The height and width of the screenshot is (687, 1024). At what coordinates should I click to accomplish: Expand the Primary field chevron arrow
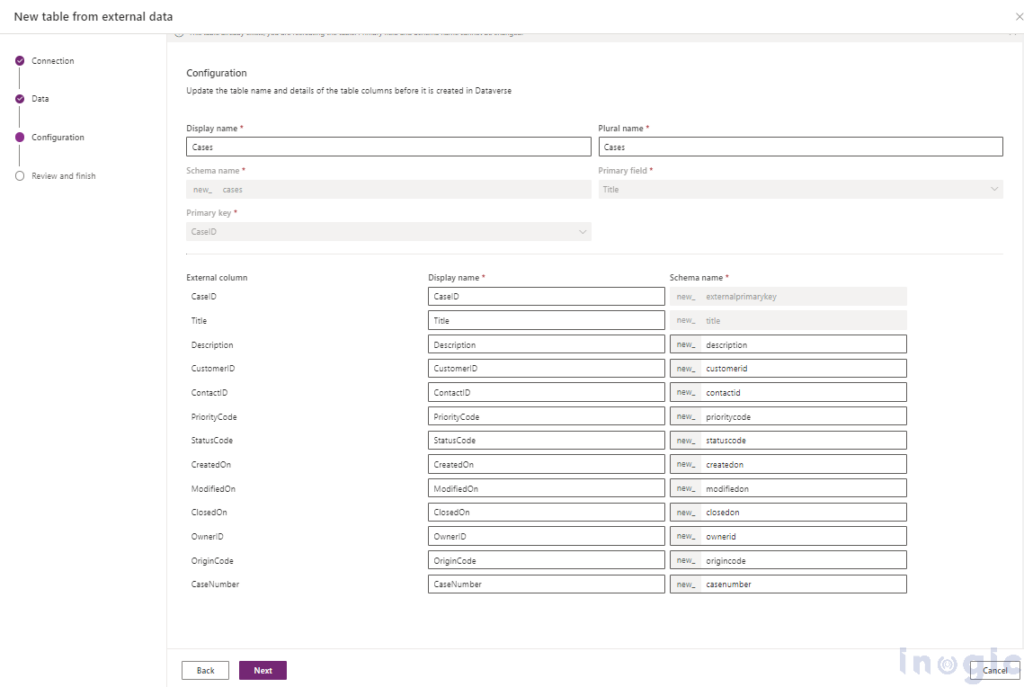[994, 188]
